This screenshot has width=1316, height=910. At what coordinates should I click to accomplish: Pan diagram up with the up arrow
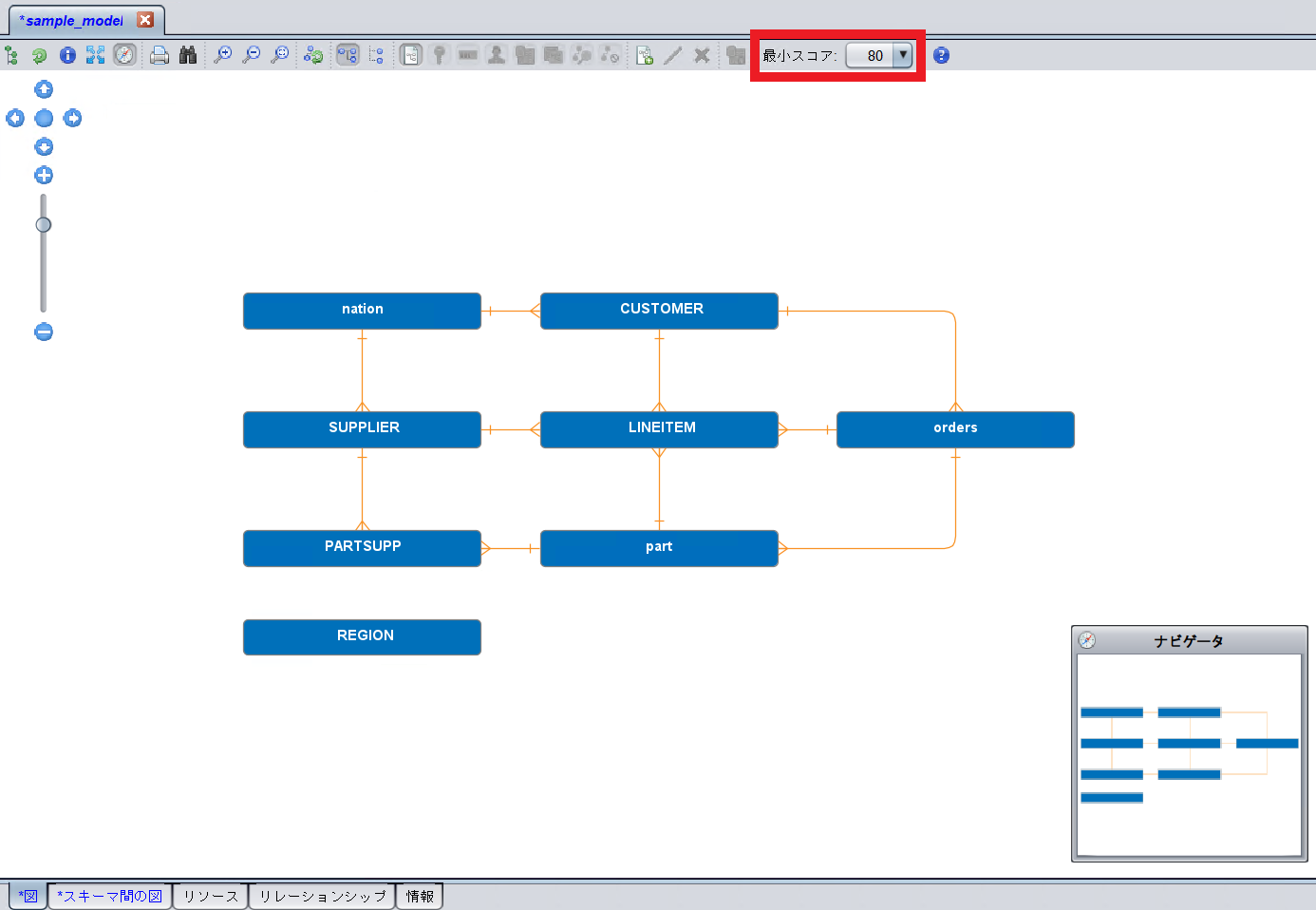[44, 89]
